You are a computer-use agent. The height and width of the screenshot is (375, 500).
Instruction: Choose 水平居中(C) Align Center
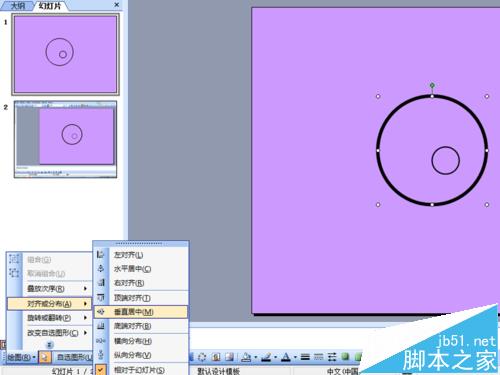[x=141, y=269]
